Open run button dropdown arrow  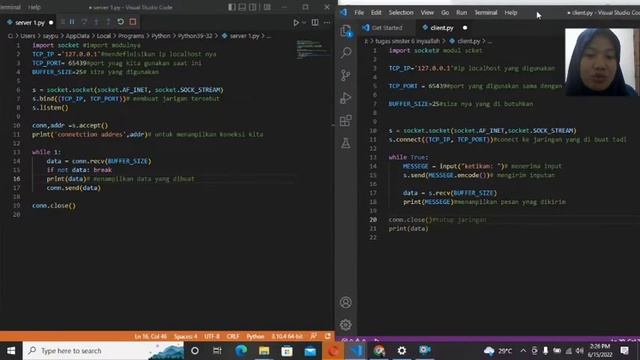point(304,23)
